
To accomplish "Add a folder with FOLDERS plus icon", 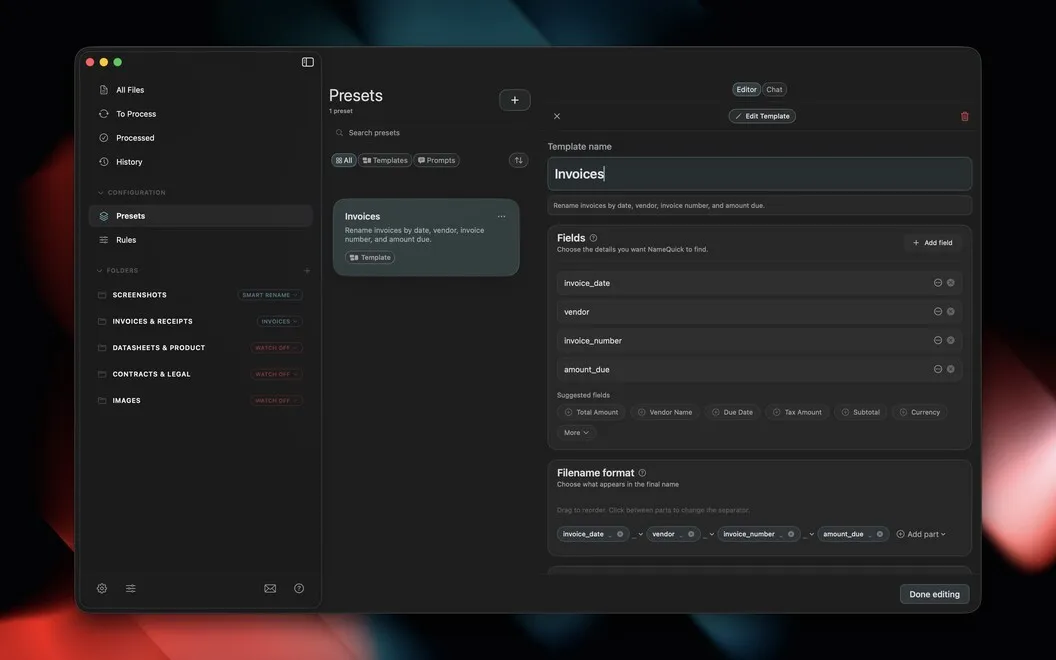I will point(306,271).
